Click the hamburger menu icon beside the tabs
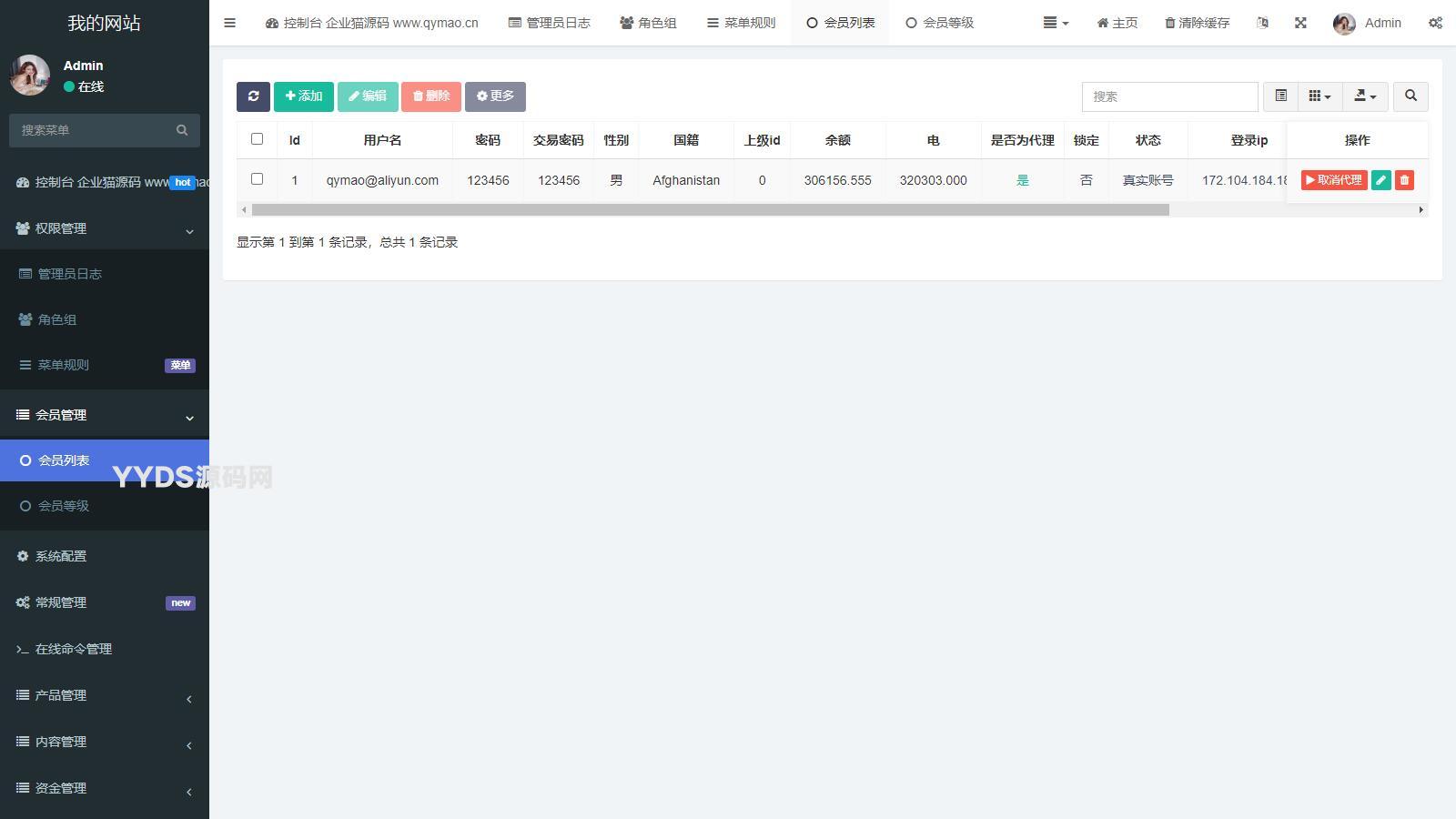 pyautogui.click(x=229, y=23)
